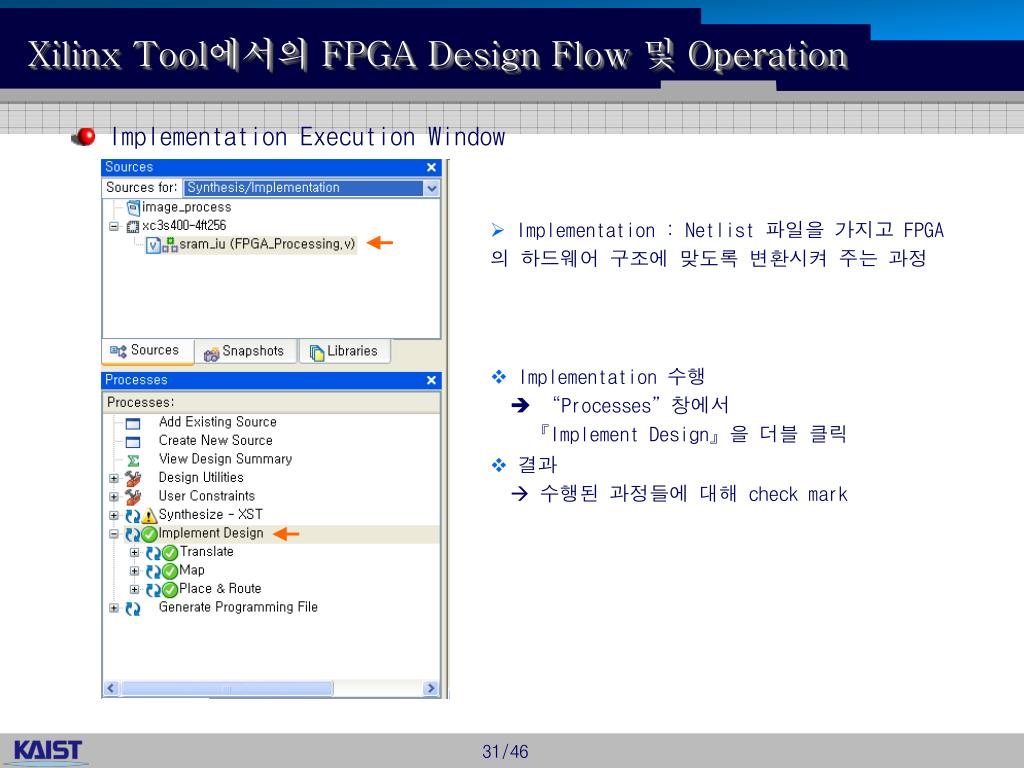Expand the Design Utilities node
Image resolution: width=1024 pixels, height=768 pixels.
click(114, 479)
